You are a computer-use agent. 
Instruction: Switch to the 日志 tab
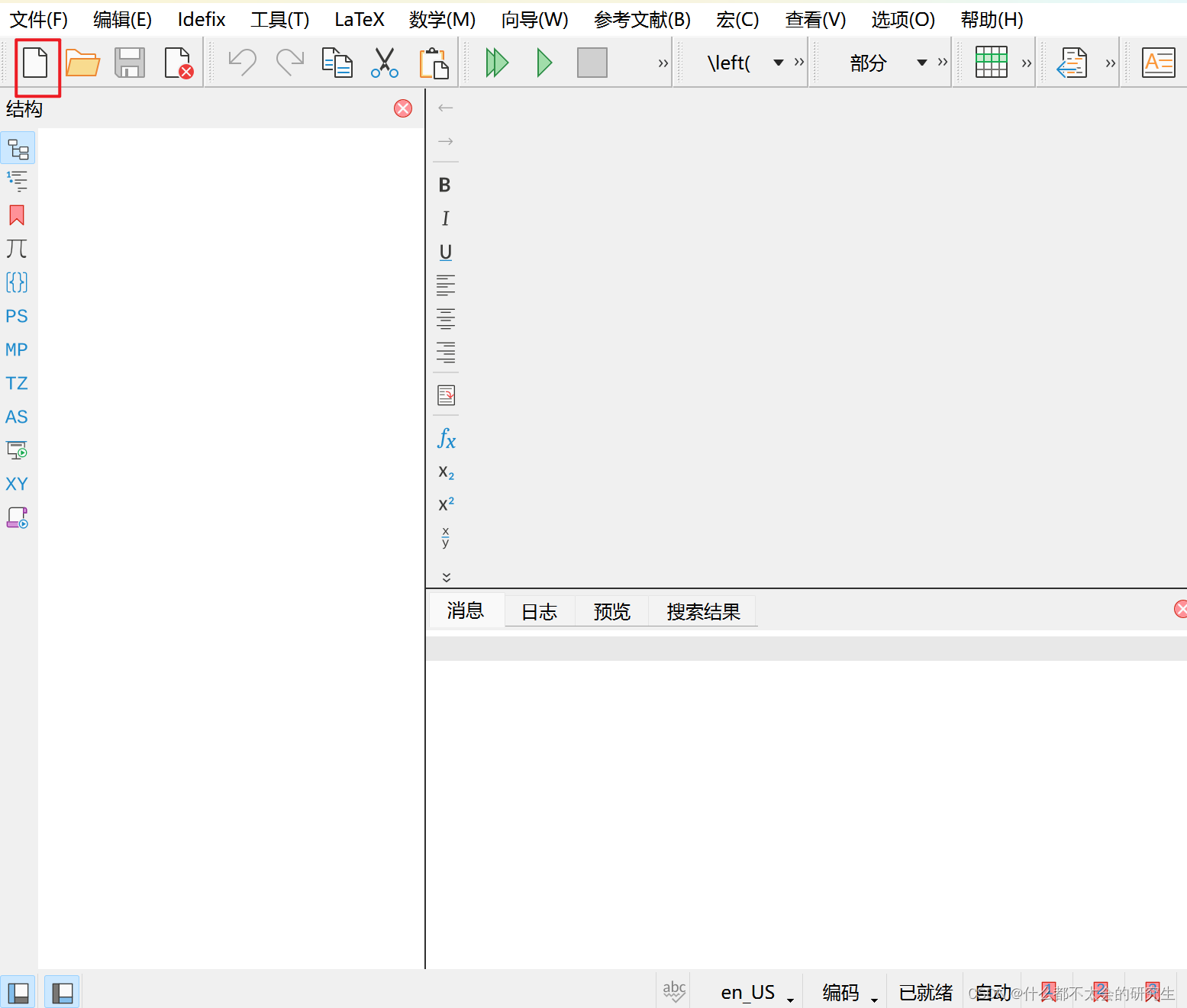coord(540,612)
